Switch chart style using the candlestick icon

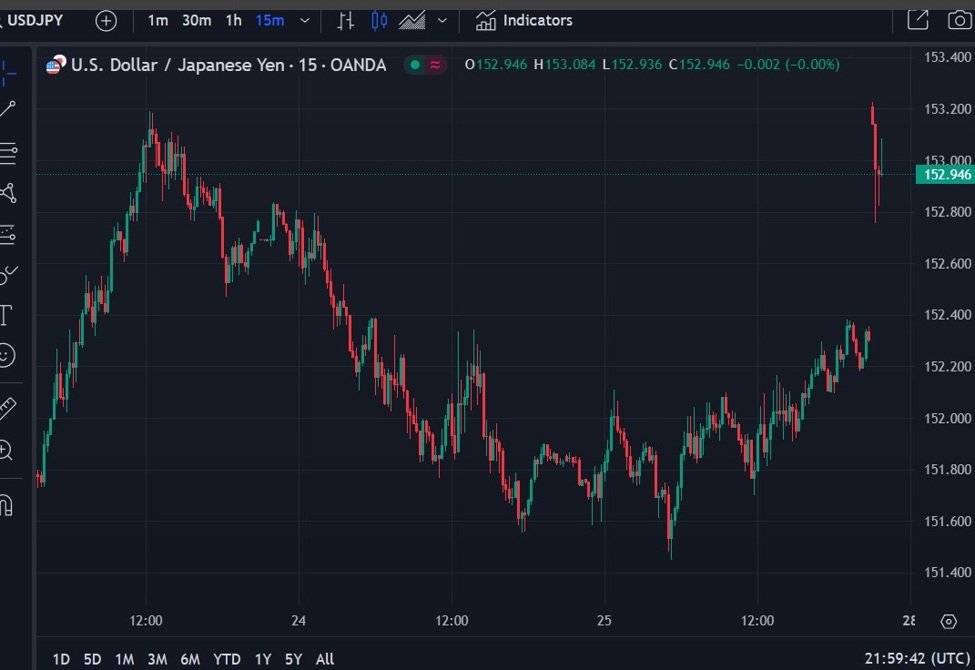pos(378,20)
